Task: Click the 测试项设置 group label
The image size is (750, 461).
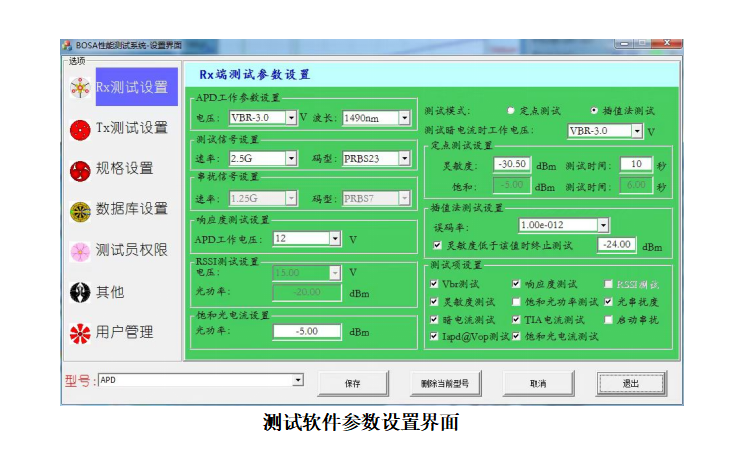Action: coord(456,265)
